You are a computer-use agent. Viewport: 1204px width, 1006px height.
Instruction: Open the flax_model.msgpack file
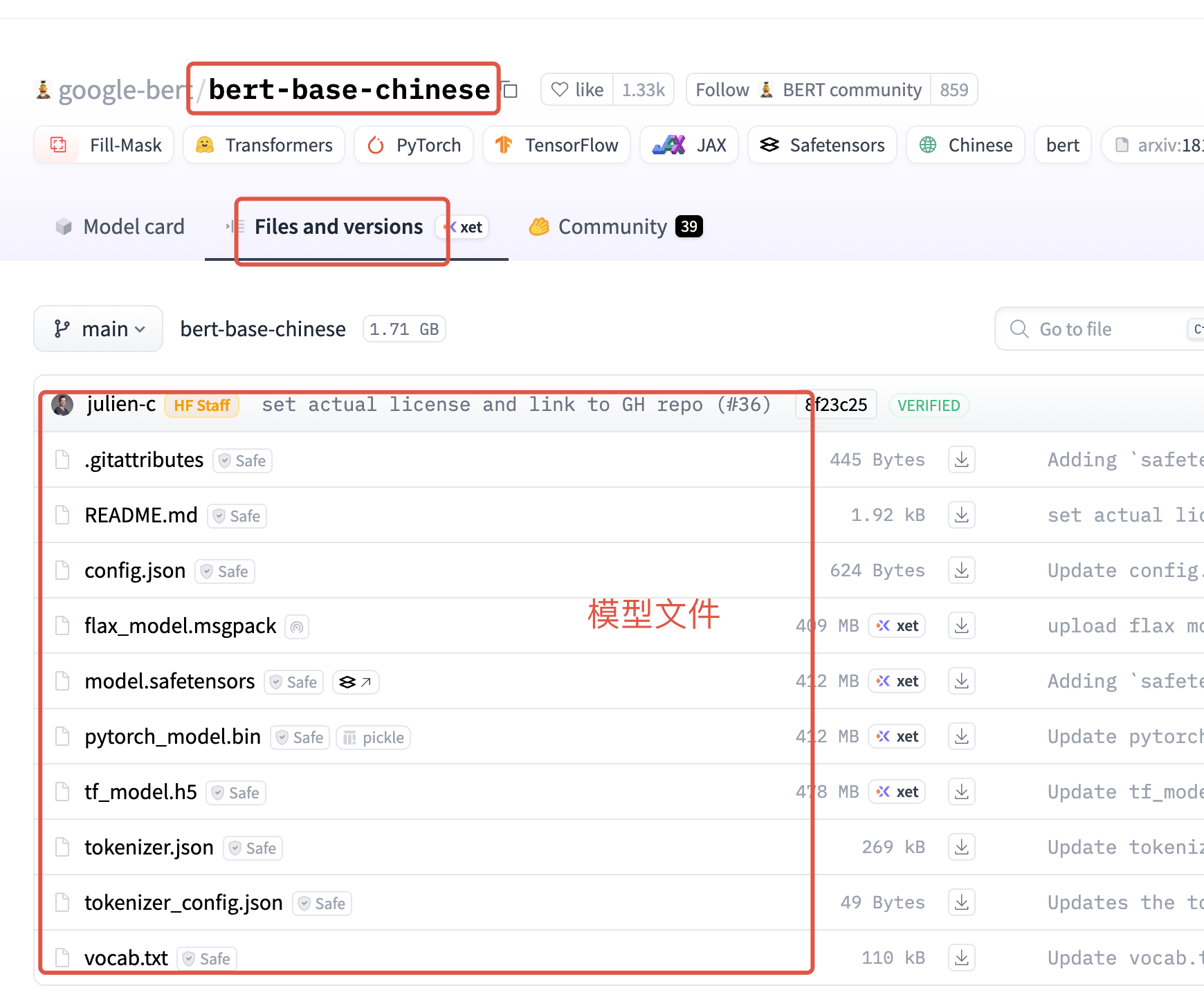[180, 626]
